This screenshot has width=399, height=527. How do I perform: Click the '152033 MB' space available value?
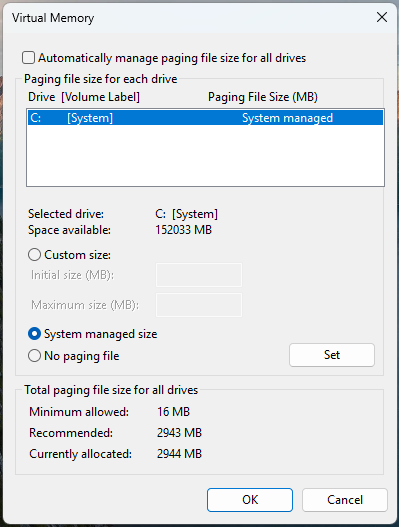(x=183, y=230)
